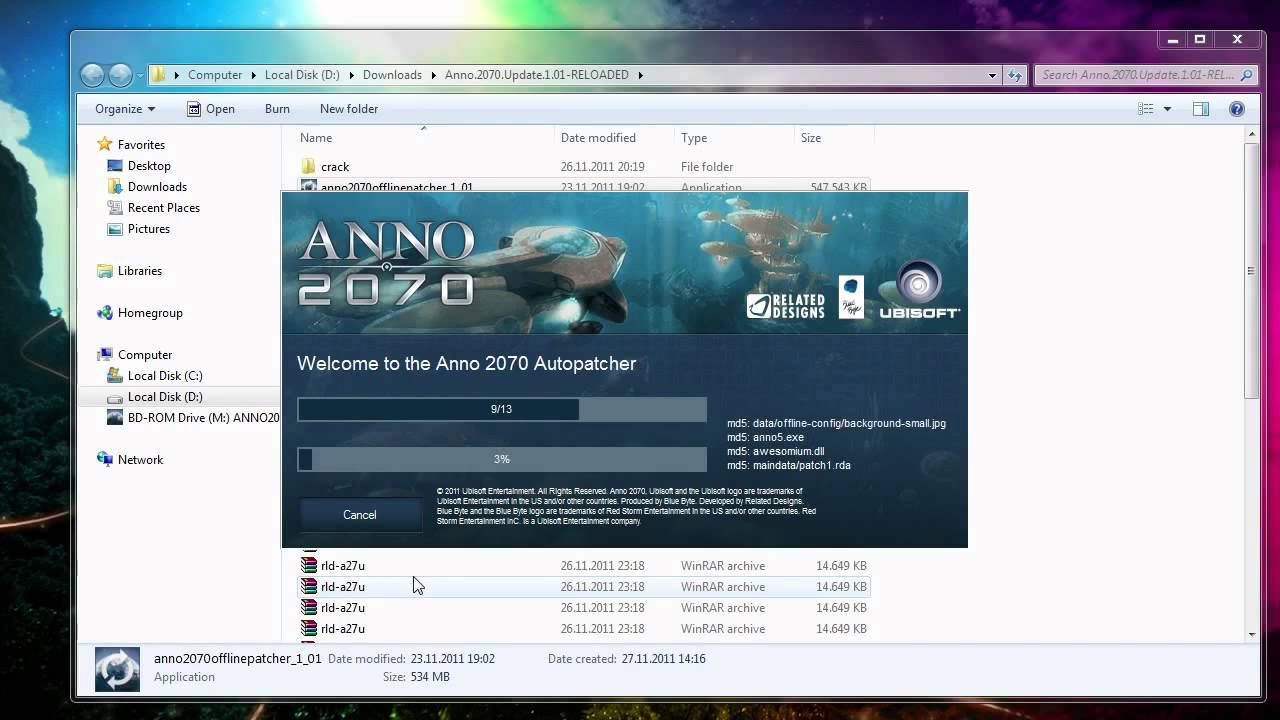
Task: Open the Help question mark icon
Action: click(x=1236, y=109)
